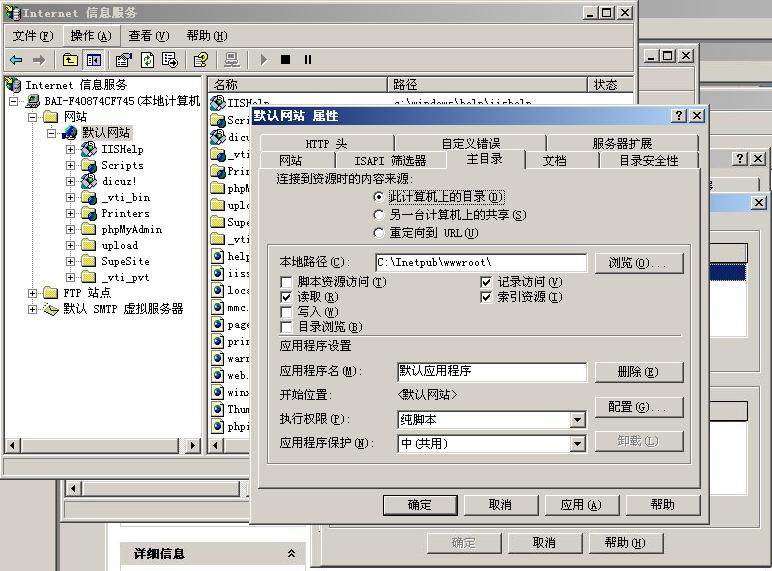Click the 帮助(H) button in background dialog
This screenshot has height=571, width=772.
(x=625, y=543)
